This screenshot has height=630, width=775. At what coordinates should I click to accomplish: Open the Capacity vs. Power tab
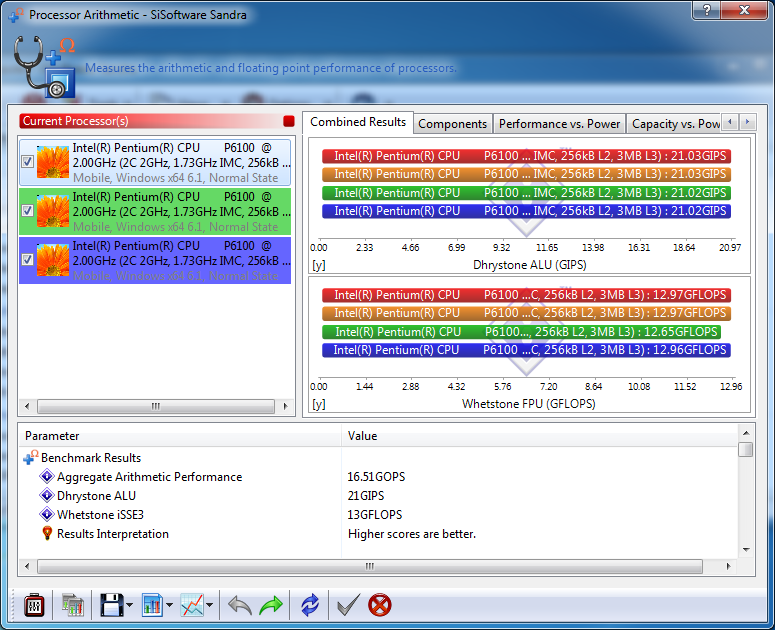point(675,124)
